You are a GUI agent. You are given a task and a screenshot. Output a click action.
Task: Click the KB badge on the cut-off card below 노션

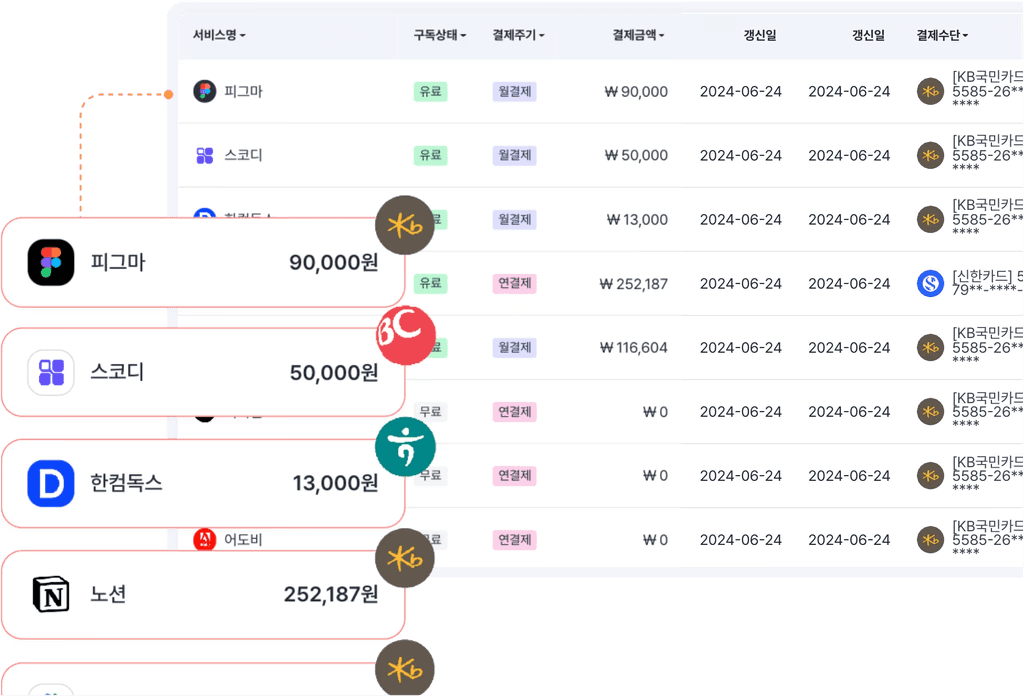point(405,668)
